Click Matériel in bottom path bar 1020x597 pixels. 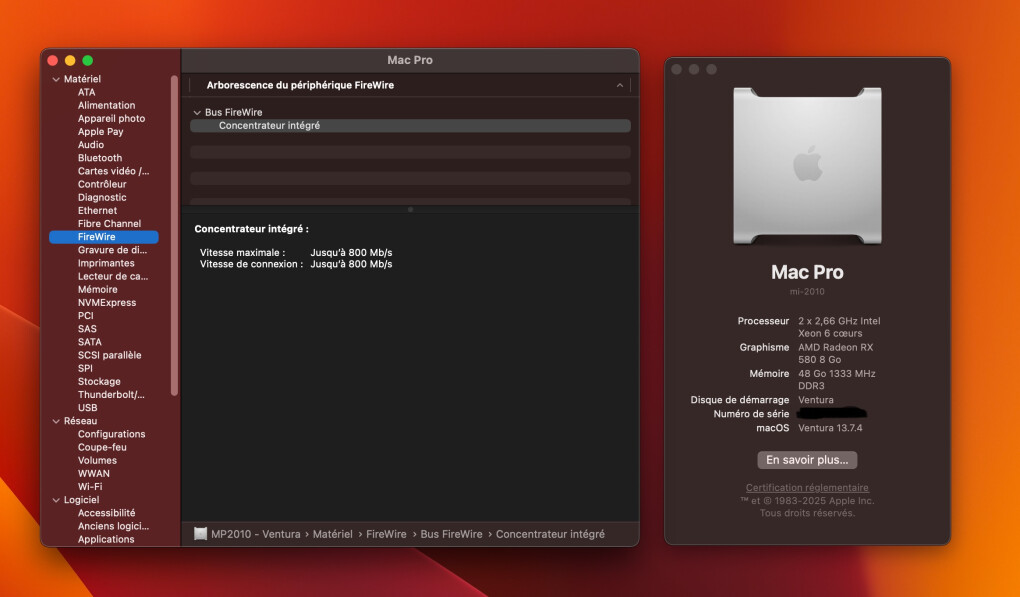click(x=332, y=534)
